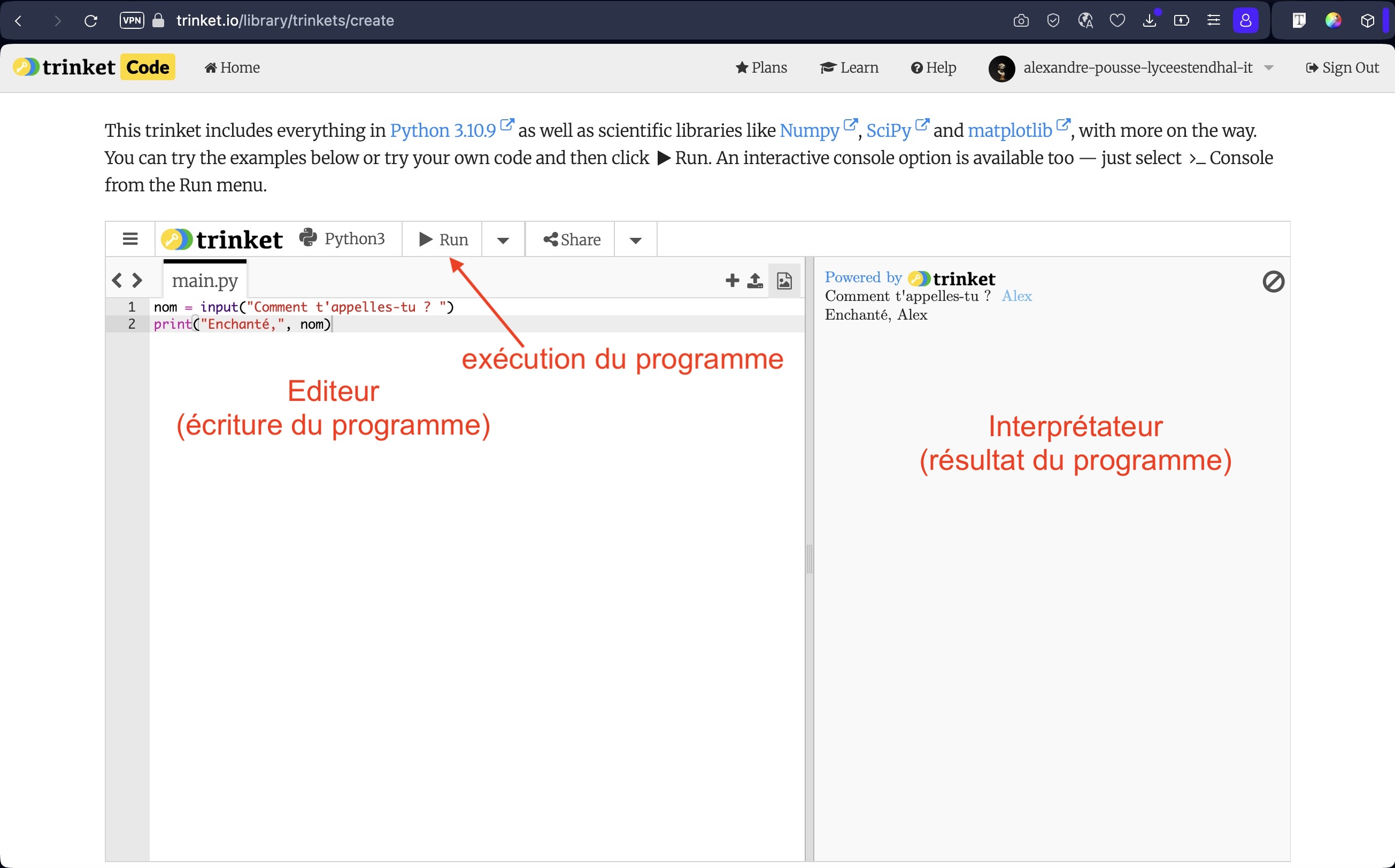The image size is (1395, 868).
Task: Open the alexandre-pousse-lyceestendhal-it account menu
Action: [1131, 68]
